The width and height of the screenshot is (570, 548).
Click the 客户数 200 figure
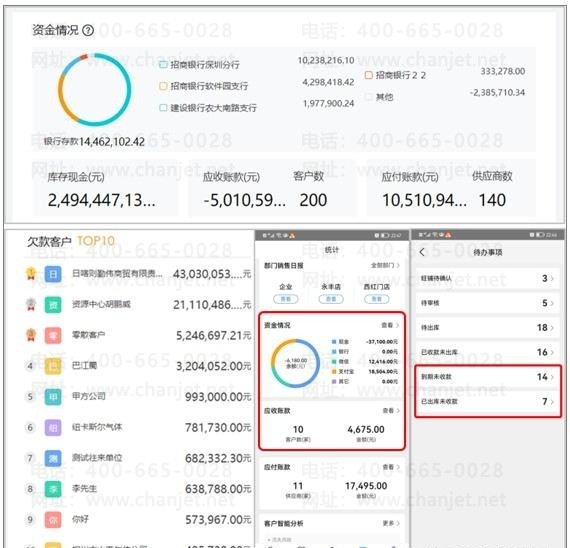click(x=313, y=200)
